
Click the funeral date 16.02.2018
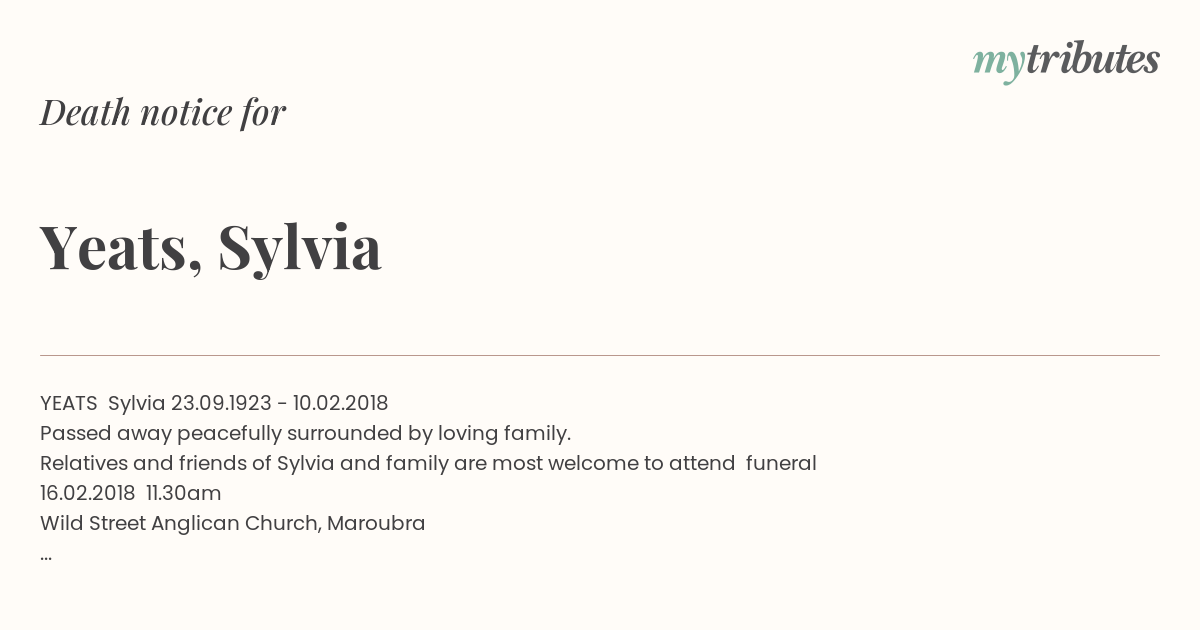click(87, 493)
